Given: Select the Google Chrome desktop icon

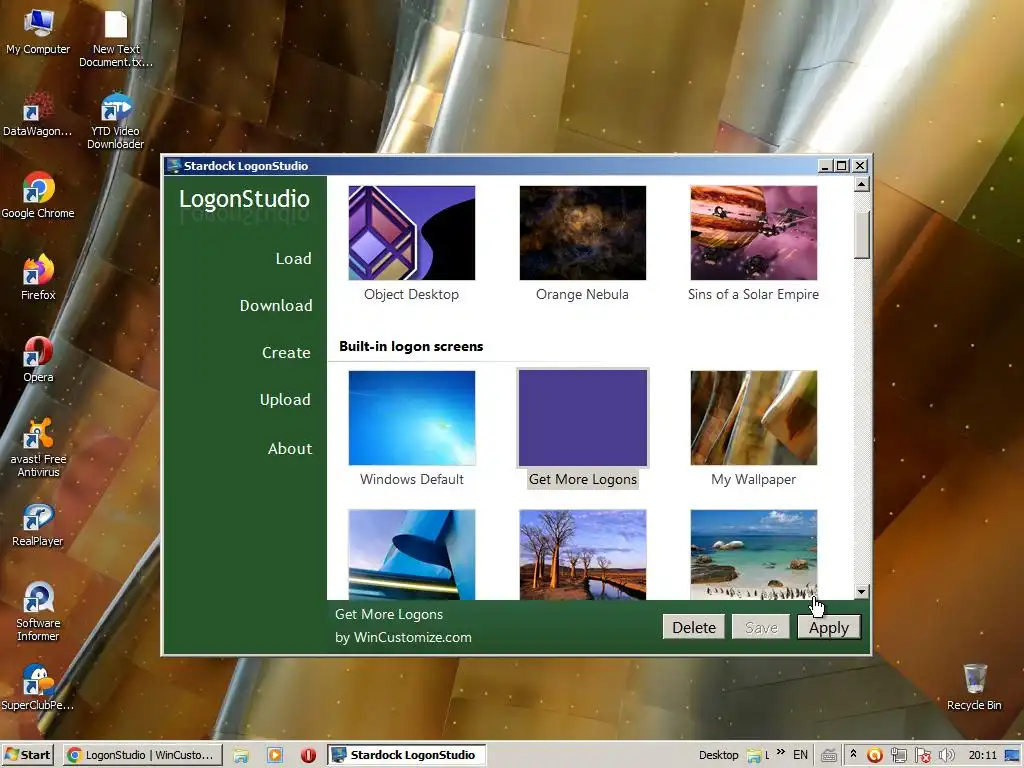Looking at the screenshot, I should coord(38,195).
